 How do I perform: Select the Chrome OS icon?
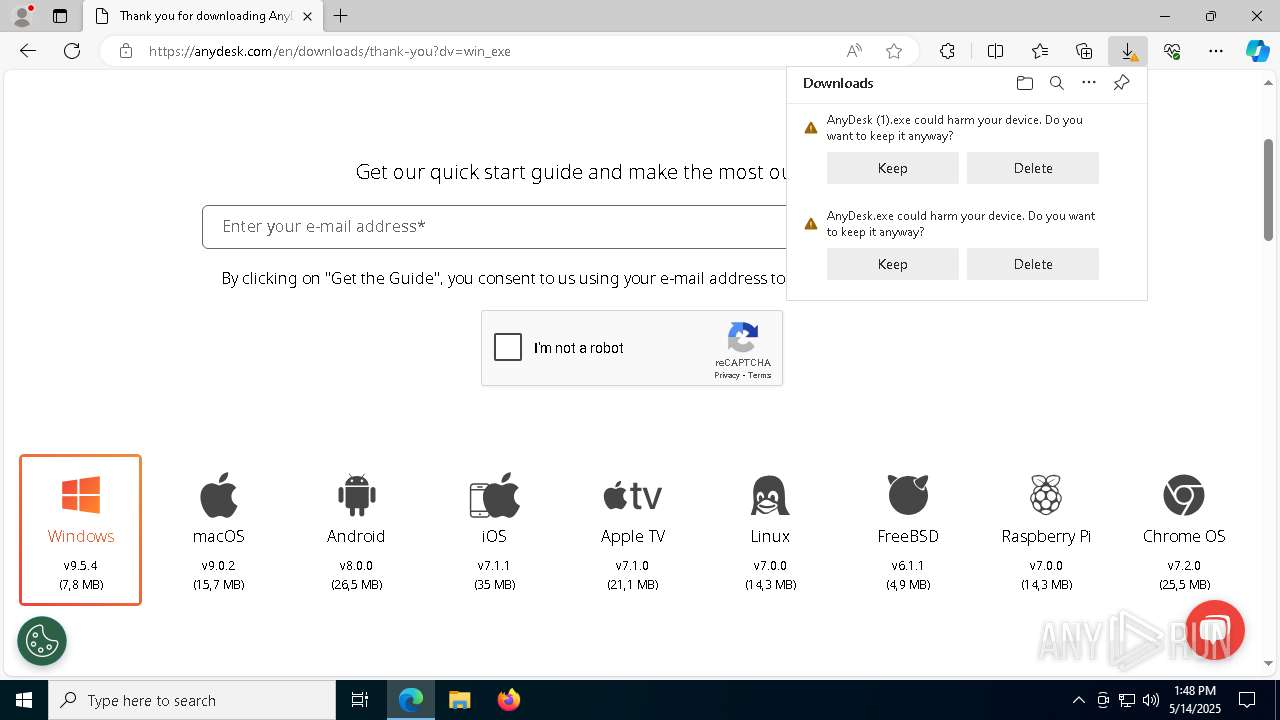1184,495
